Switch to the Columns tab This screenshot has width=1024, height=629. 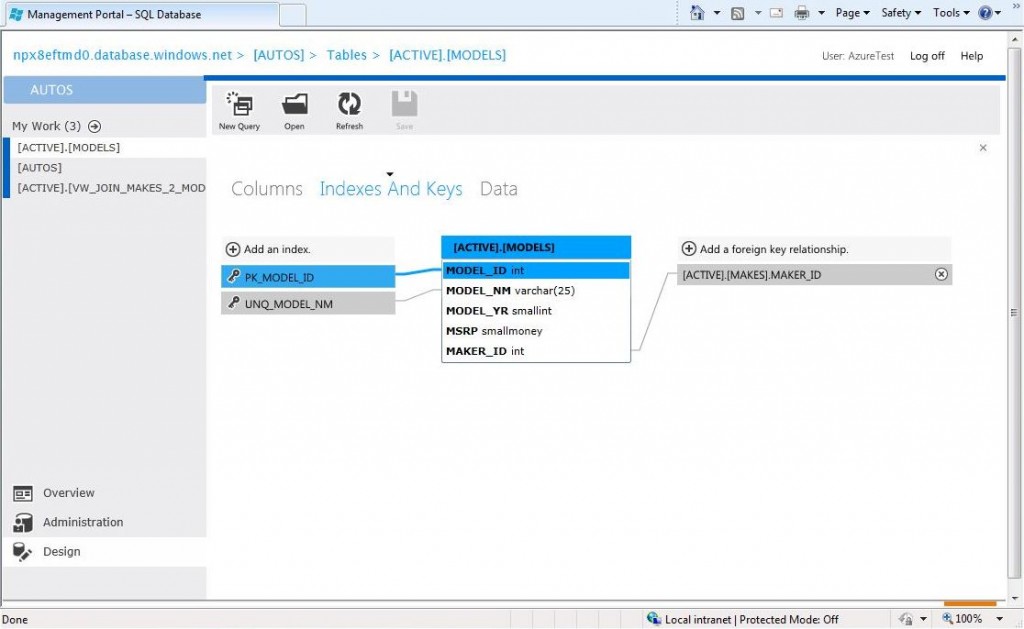pos(266,188)
